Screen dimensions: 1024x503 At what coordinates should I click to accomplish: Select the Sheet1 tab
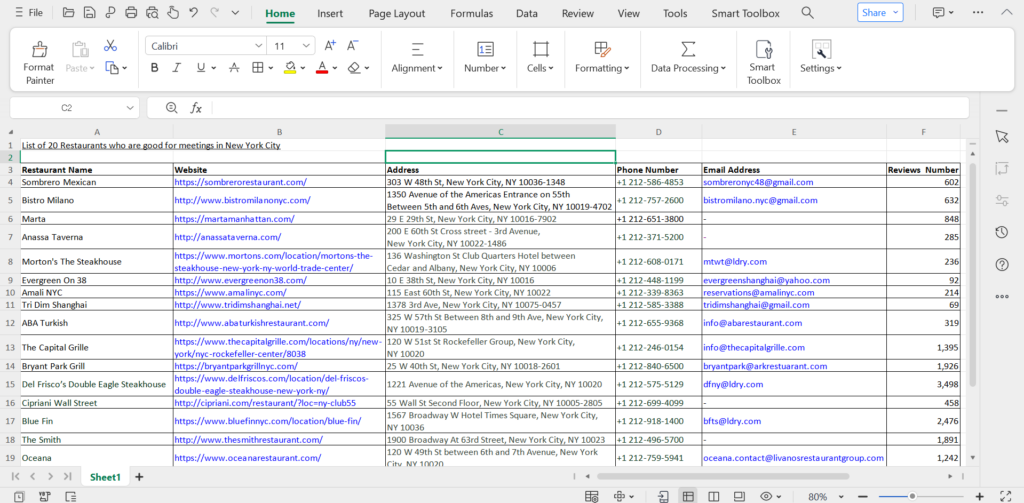(x=106, y=477)
